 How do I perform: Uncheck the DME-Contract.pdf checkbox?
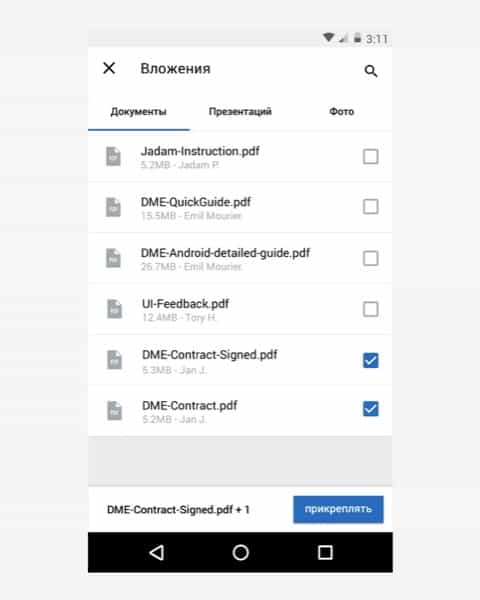(371, 408)
